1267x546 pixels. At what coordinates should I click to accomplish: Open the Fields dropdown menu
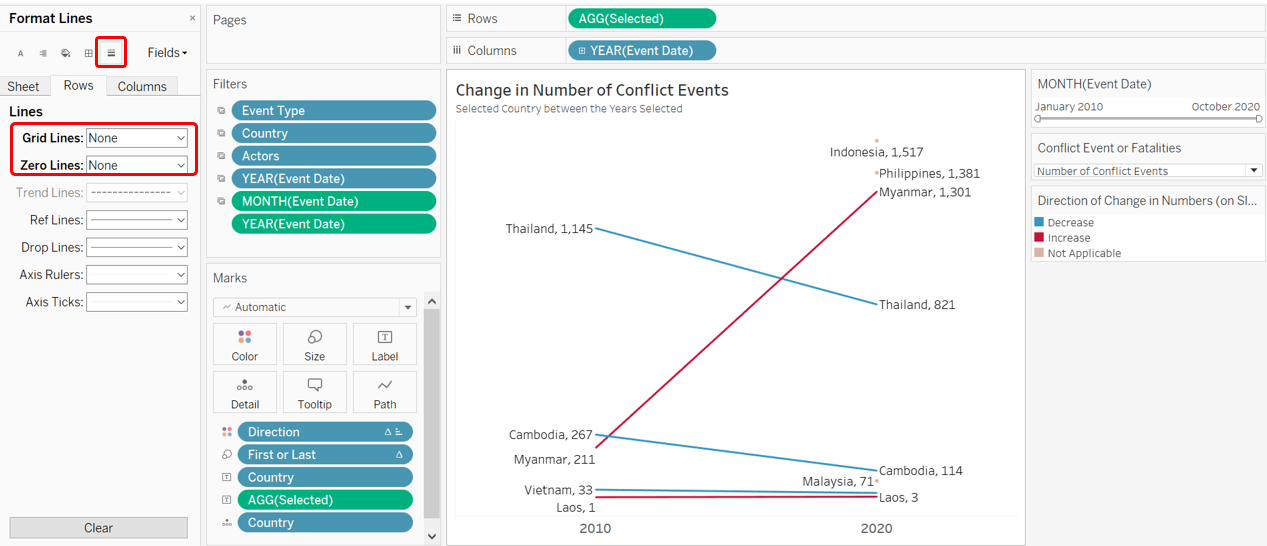167,53
